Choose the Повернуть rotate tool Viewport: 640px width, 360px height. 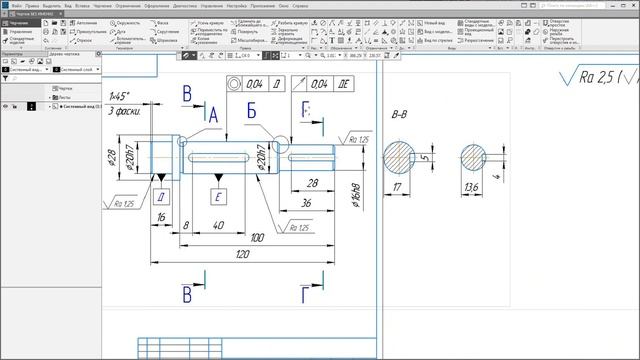[x=244, y=32]
